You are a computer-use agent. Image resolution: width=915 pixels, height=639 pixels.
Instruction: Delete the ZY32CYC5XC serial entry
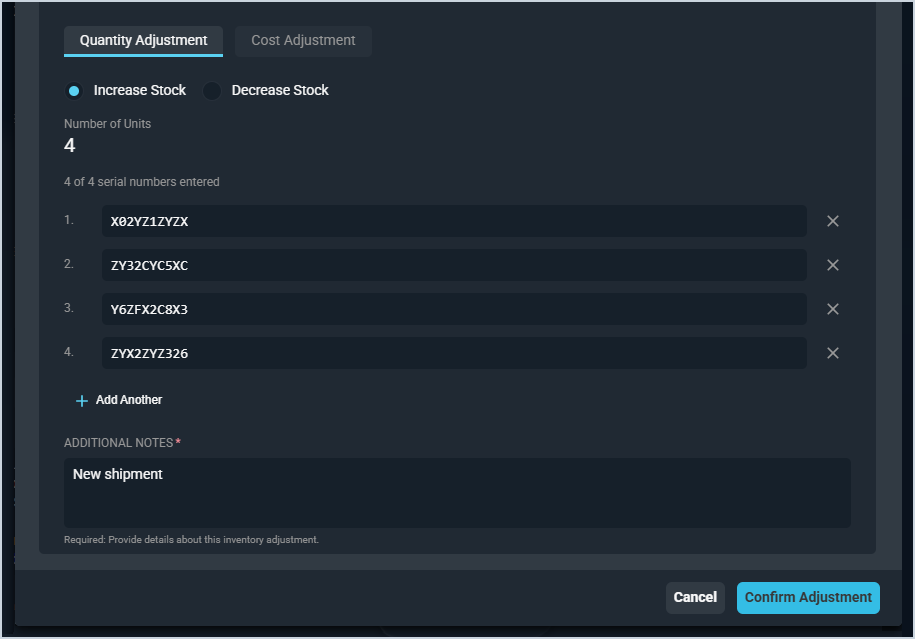tap(832, 265)
